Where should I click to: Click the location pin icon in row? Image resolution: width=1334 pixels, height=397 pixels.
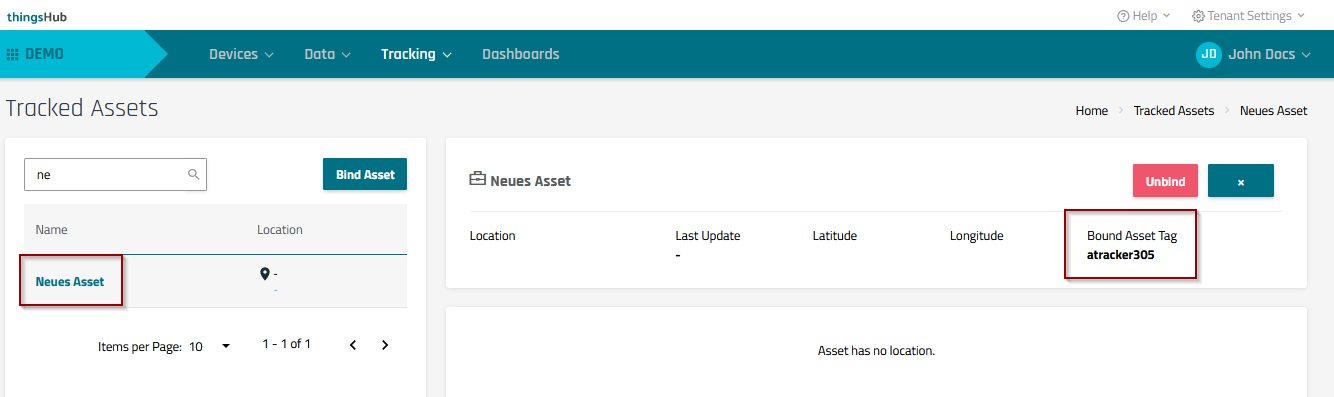point(265,274)
